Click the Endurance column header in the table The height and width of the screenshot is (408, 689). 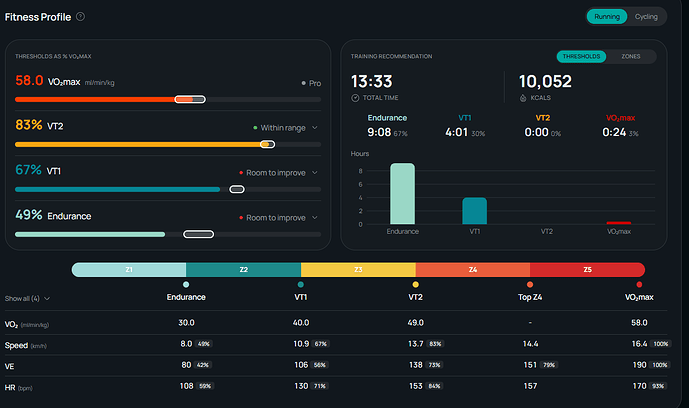pyautogui.click(x=186, y=297)
